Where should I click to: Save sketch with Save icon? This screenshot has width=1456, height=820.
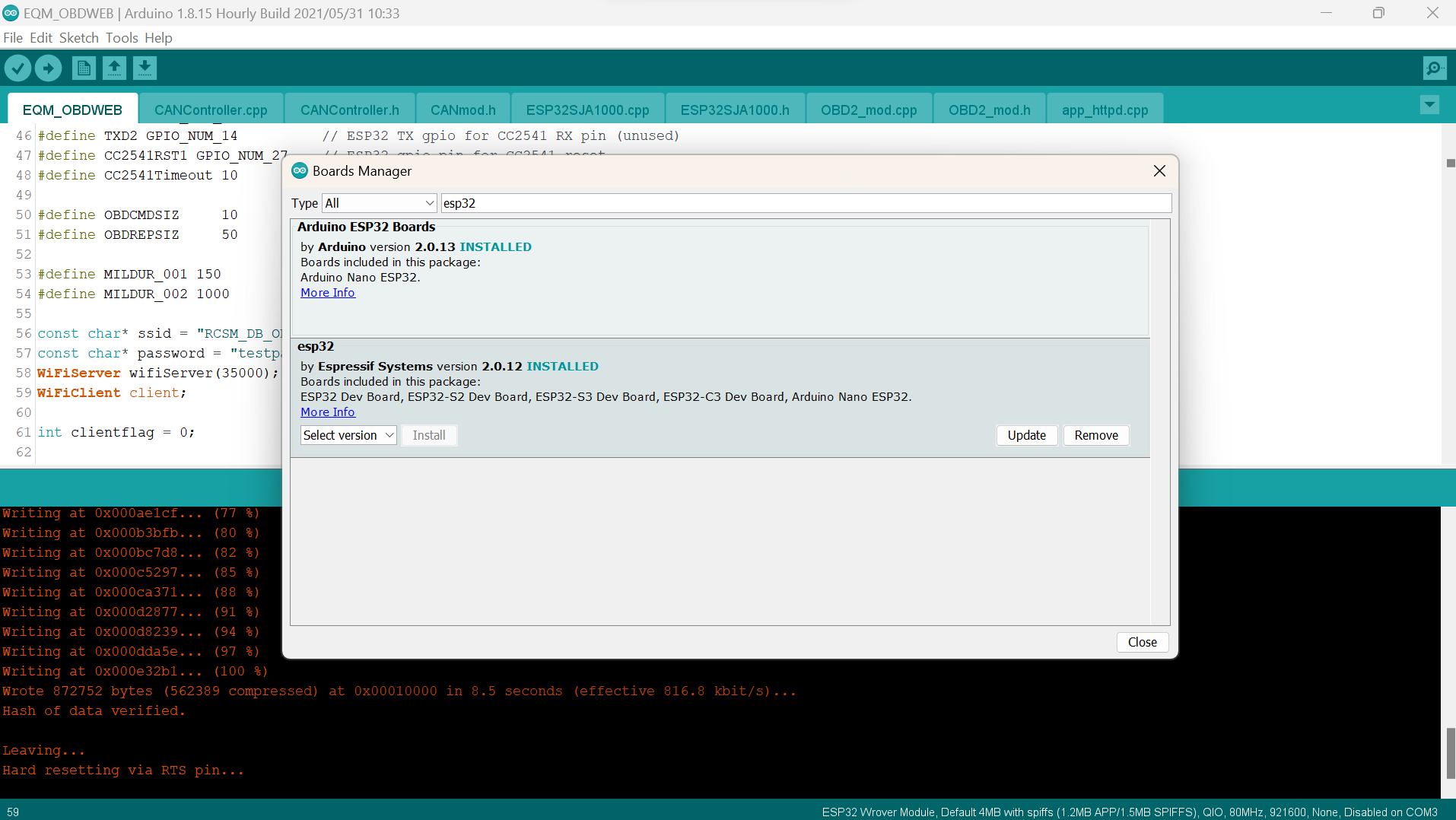click(x=145, y=68)
